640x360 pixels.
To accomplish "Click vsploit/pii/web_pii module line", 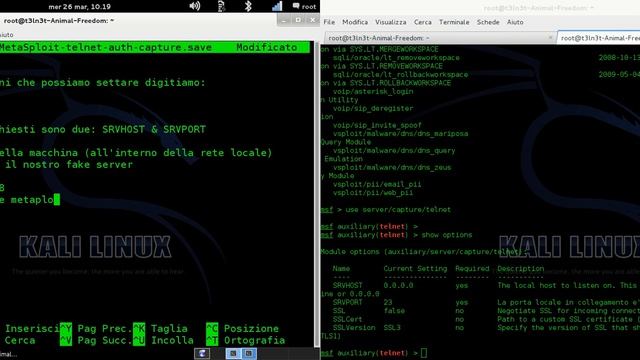I will pos(373,193).
